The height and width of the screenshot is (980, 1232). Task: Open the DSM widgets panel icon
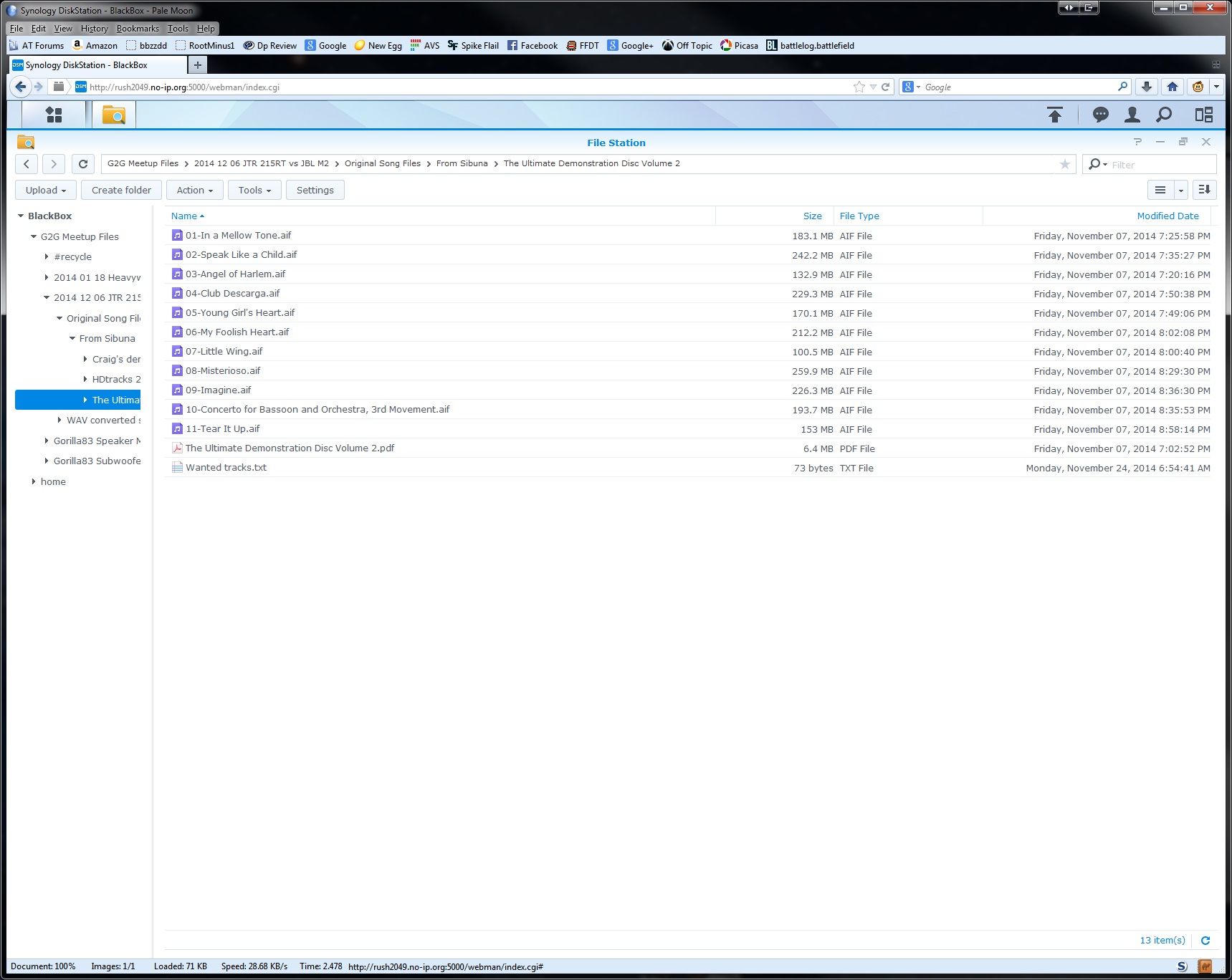1204,115
